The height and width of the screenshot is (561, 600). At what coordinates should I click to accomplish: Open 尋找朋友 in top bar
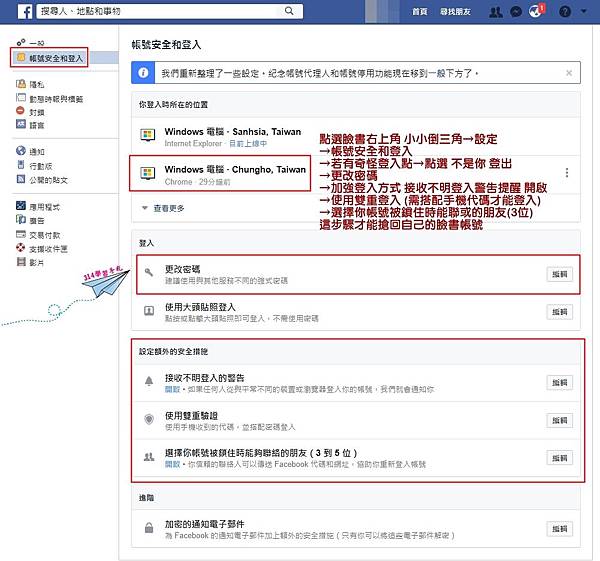(455, 12)
